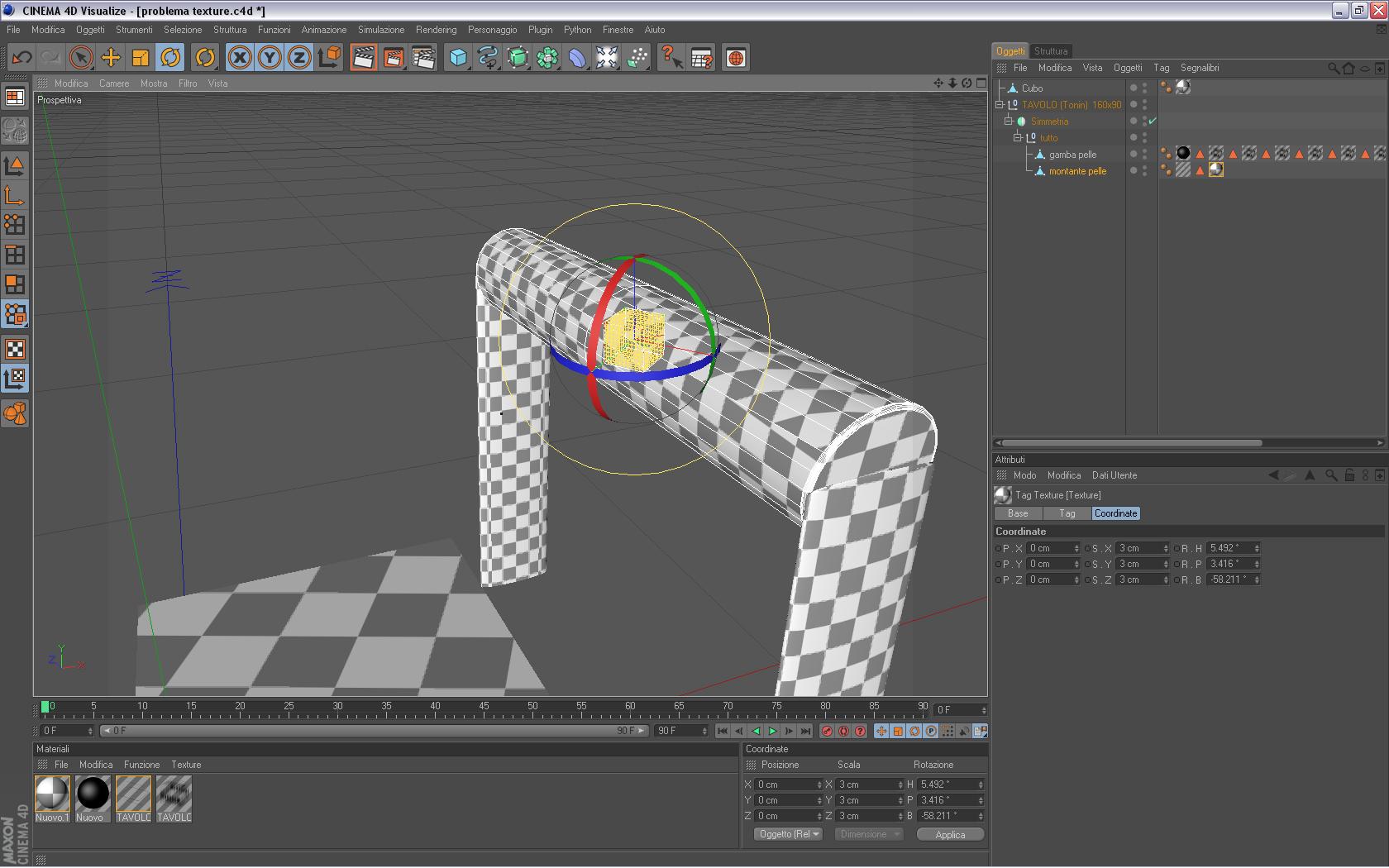Go to the end of the animation
Screen dimensions: 1389x868
click(x=805, y=731)
